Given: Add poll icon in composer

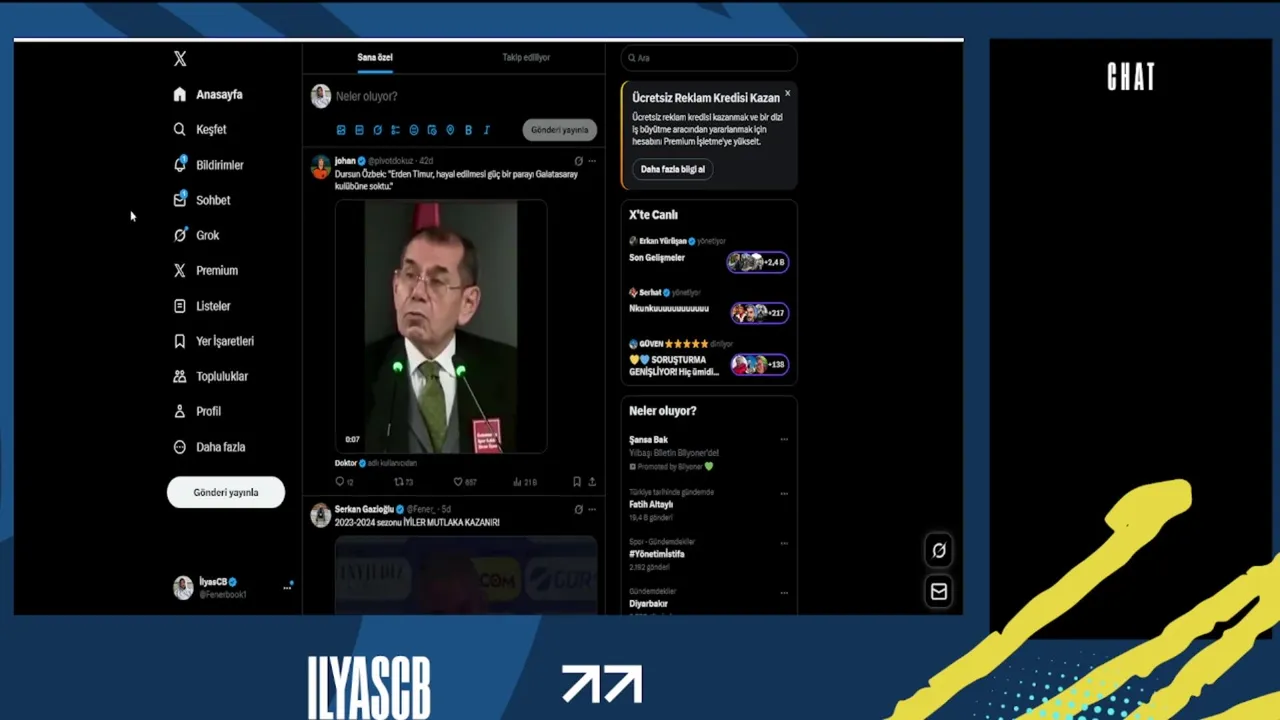Looking at the screenshot, I should [x=395, y=130].
